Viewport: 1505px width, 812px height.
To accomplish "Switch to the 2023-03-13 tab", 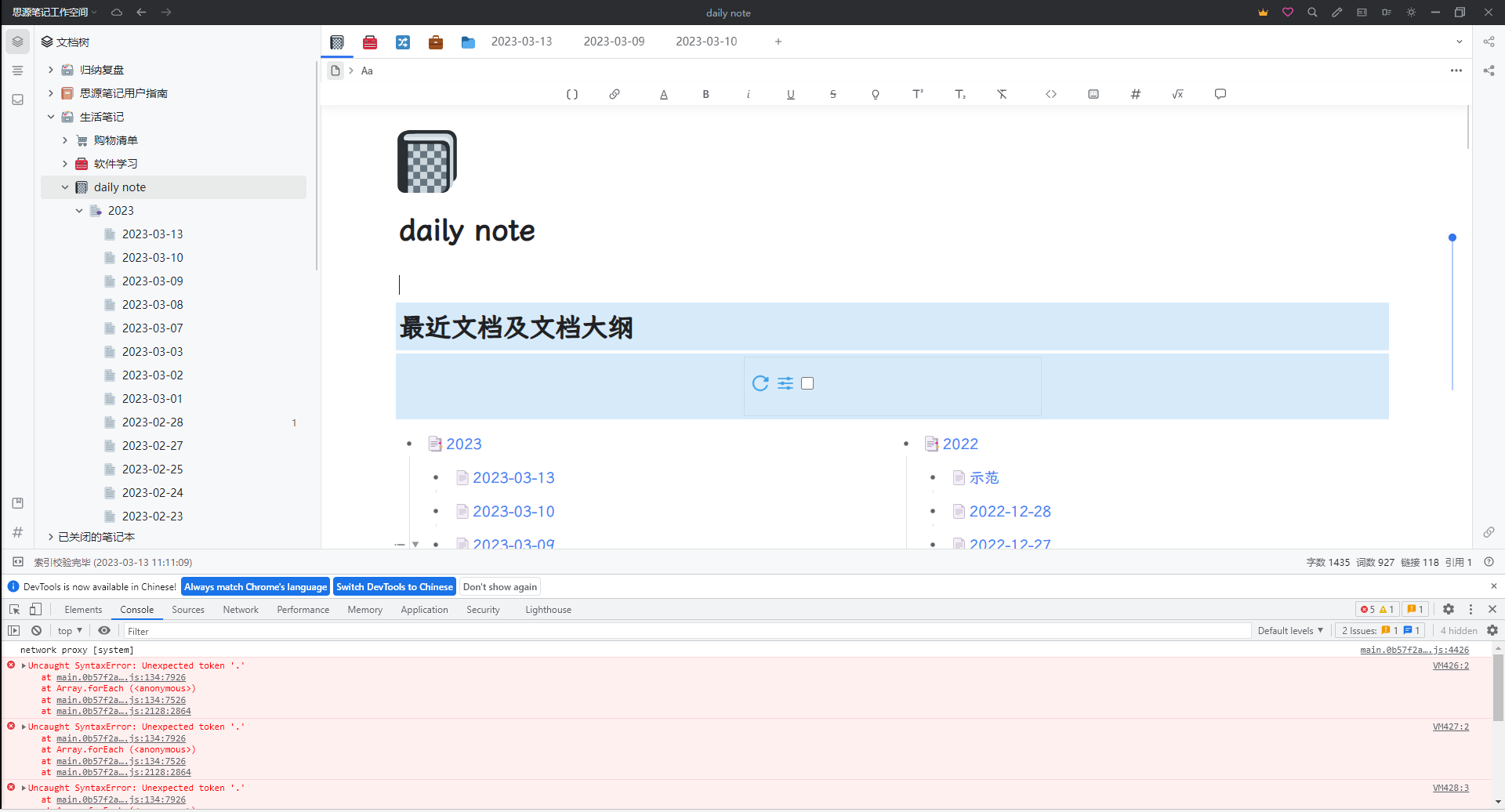I will coord(521,42).
